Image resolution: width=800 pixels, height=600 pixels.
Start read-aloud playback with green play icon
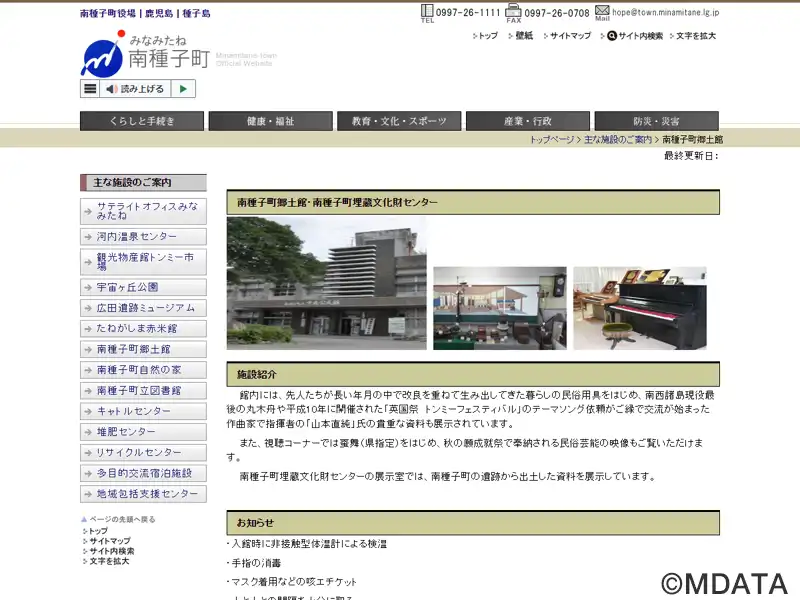[x=183, y=89]
